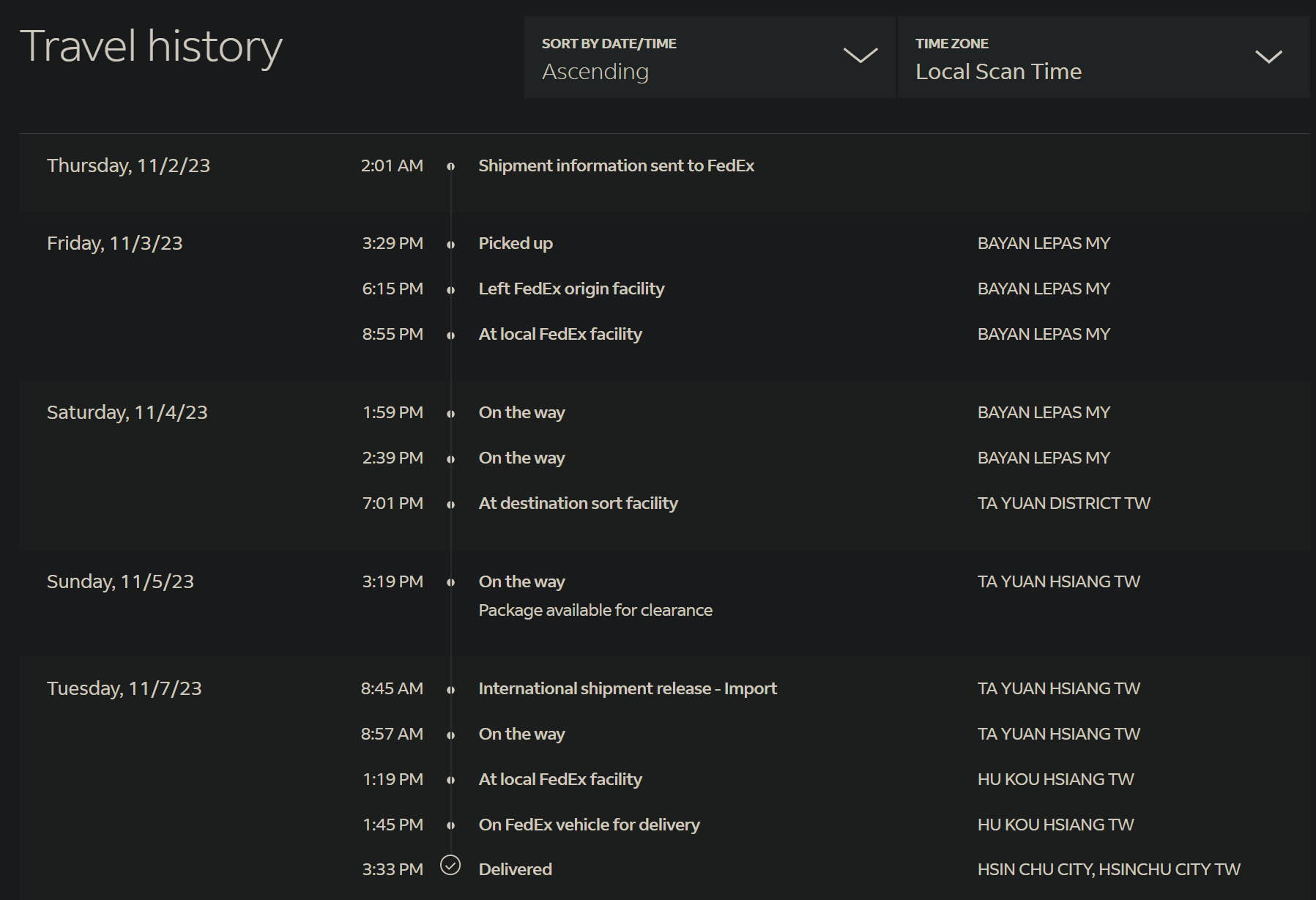Click 'BAYAN LEPAS MY' beside Picked up
This screenshot has width=1316, height=900.
(x=1044, y=244)
